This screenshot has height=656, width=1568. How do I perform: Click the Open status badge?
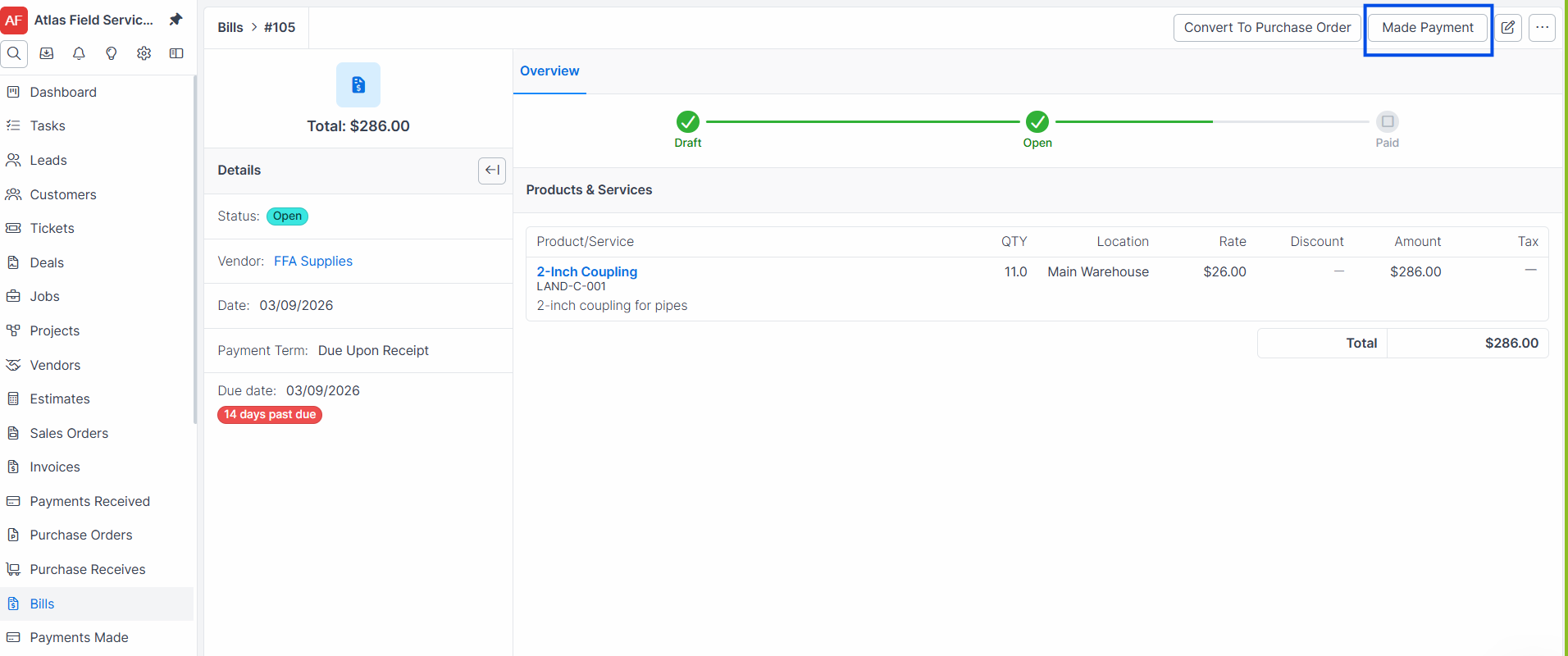tap(287, 216)
